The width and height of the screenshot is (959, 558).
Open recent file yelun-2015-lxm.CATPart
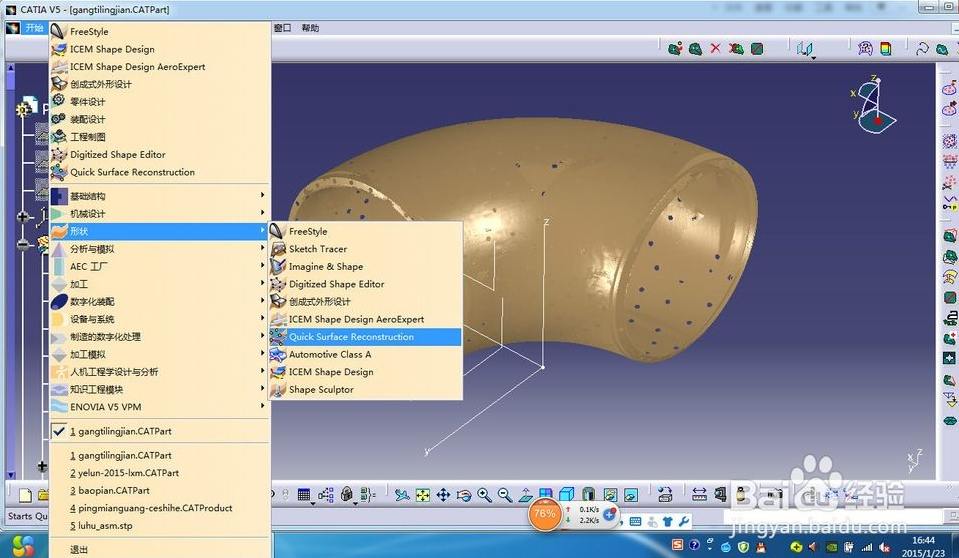point(124,473)
